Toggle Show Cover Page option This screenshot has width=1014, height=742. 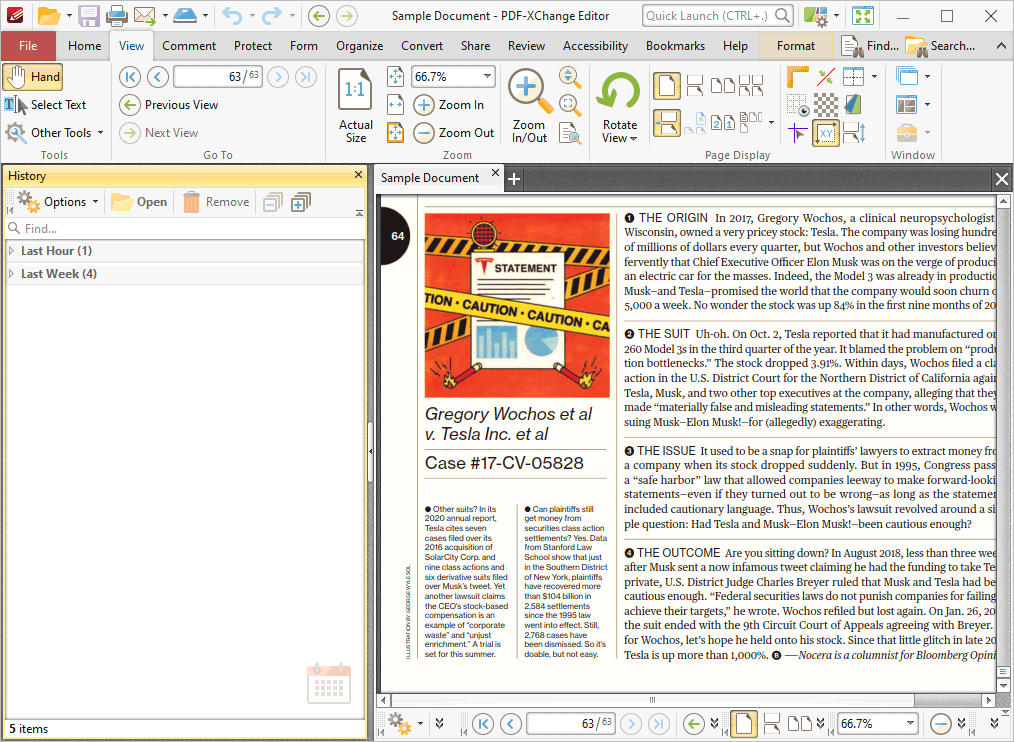click(695, 122)
